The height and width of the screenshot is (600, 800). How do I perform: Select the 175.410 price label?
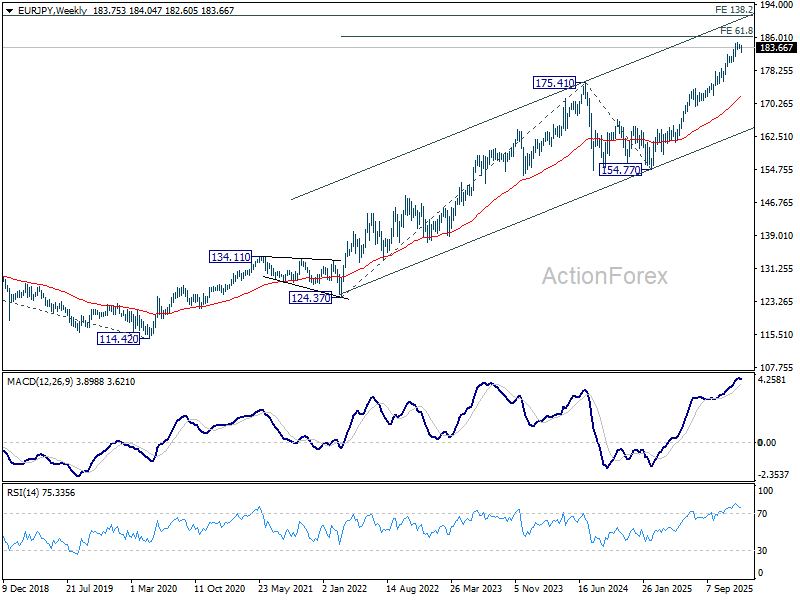pos(555,83)
